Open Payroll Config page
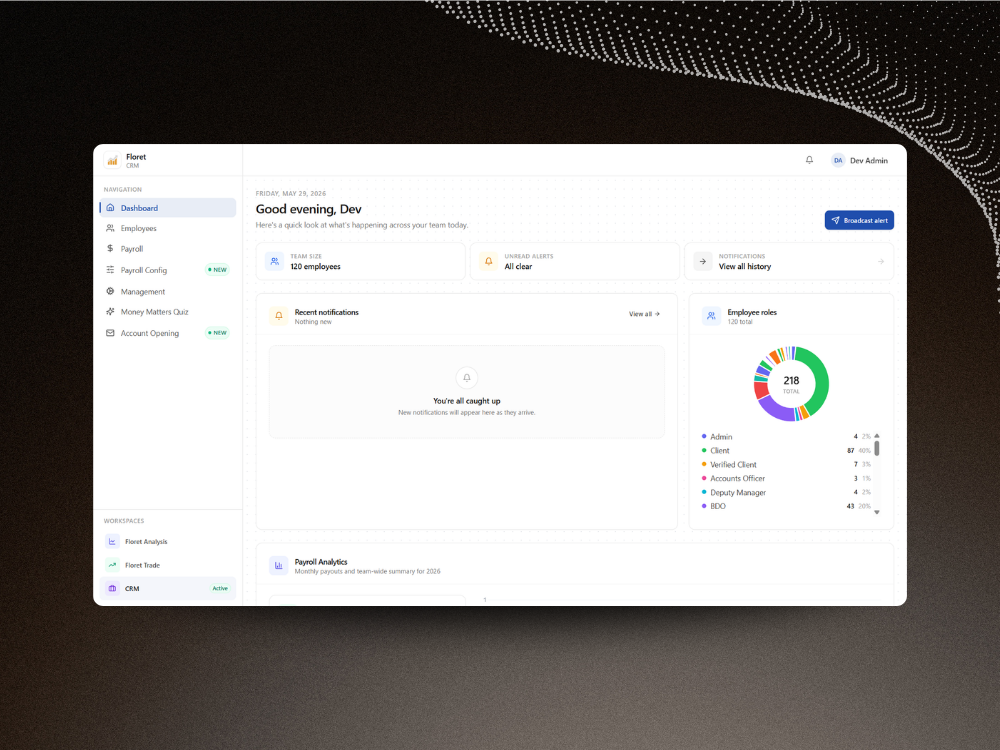 click(168, 270)
